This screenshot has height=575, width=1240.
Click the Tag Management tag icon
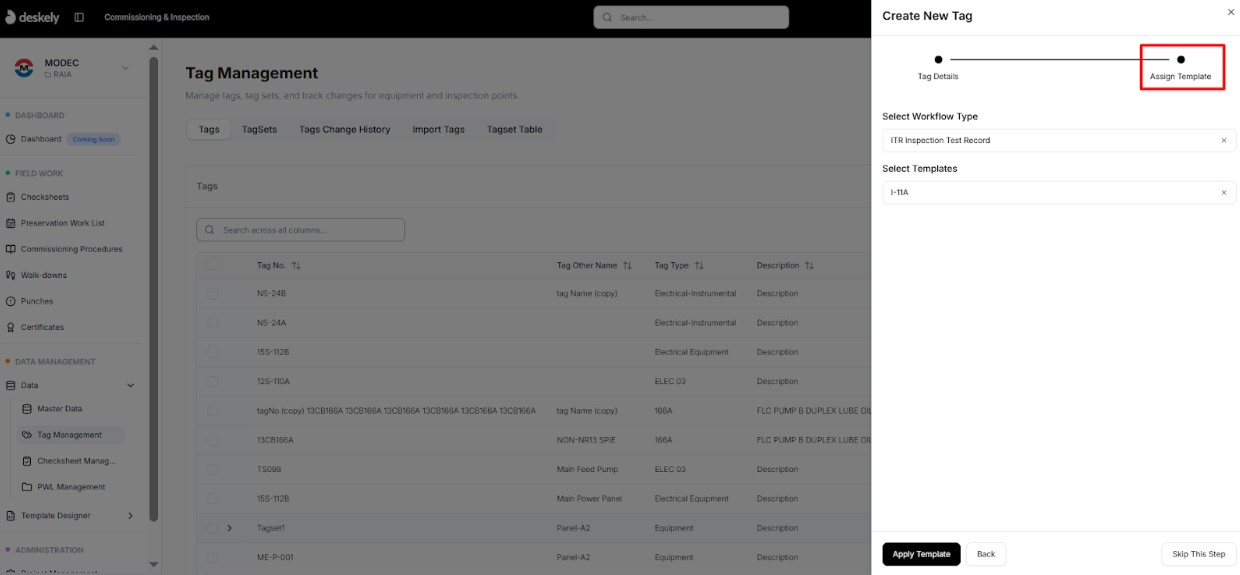(x=27, y=435)
